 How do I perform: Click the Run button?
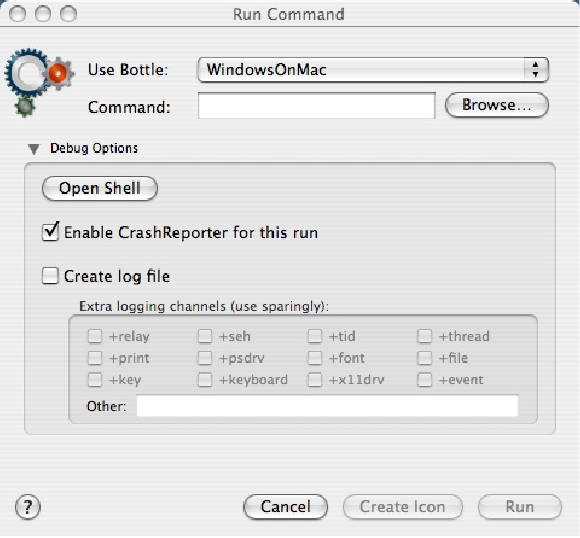click(x=520, y=507)
